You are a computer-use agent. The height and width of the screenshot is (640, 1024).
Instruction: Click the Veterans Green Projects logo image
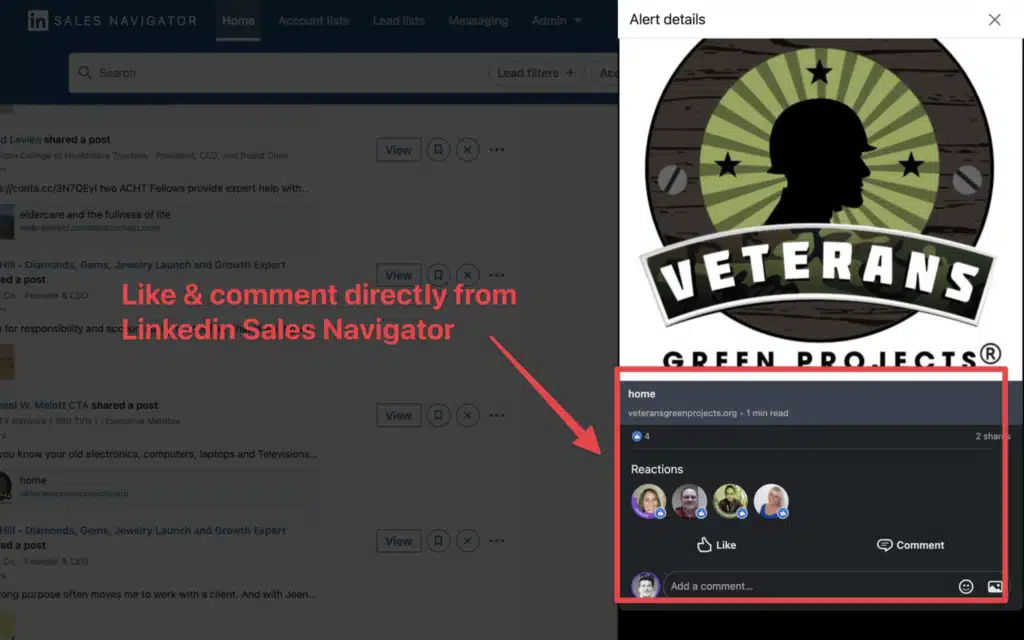tap(819, 202)
